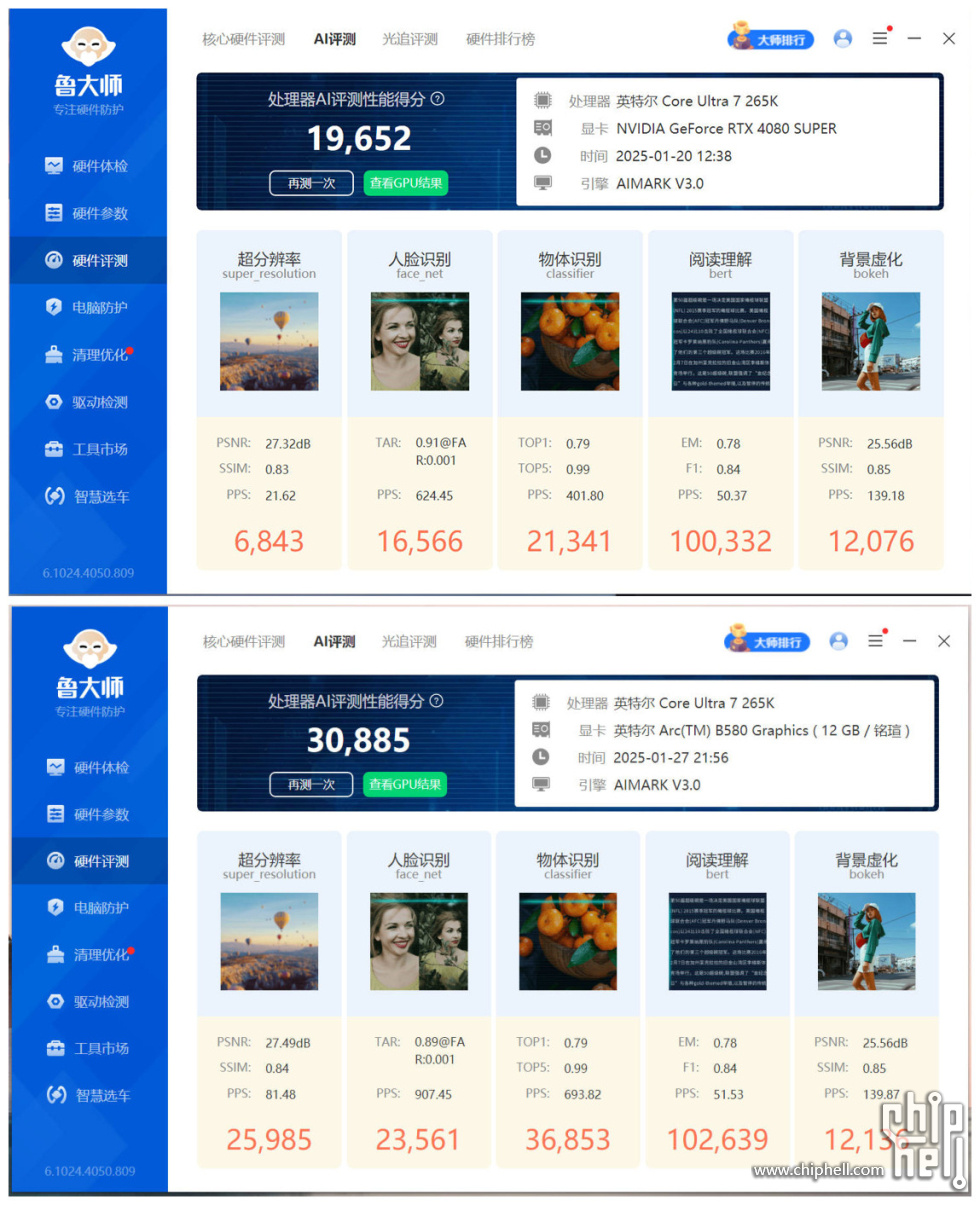Switch to 核心硬件评测 tab in the top window

click(x=243, y=39)
